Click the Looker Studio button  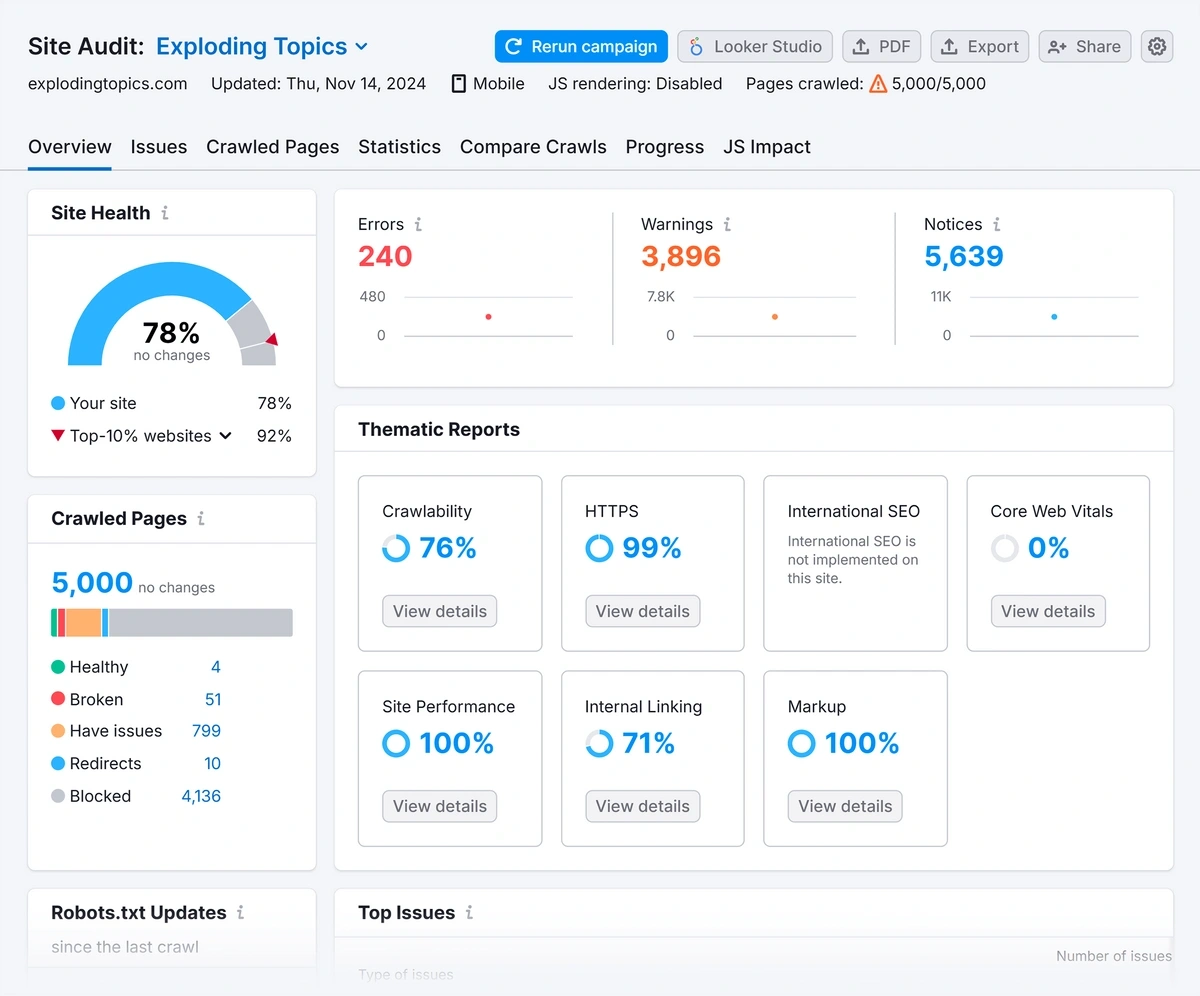755,47
